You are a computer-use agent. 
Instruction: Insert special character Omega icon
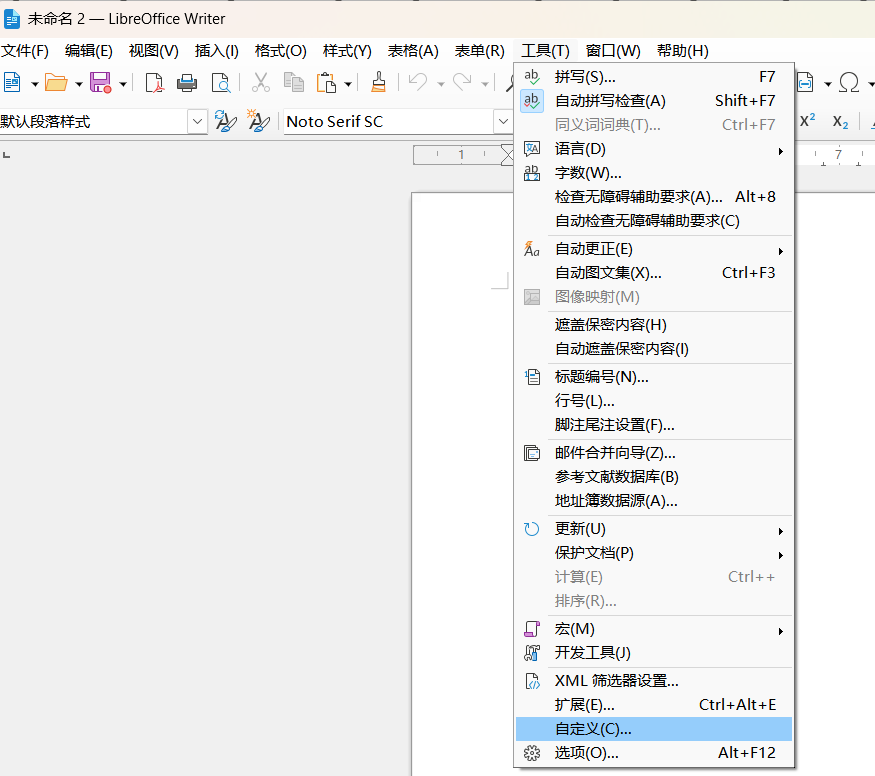pyautogui.click(x=849, y=83)
